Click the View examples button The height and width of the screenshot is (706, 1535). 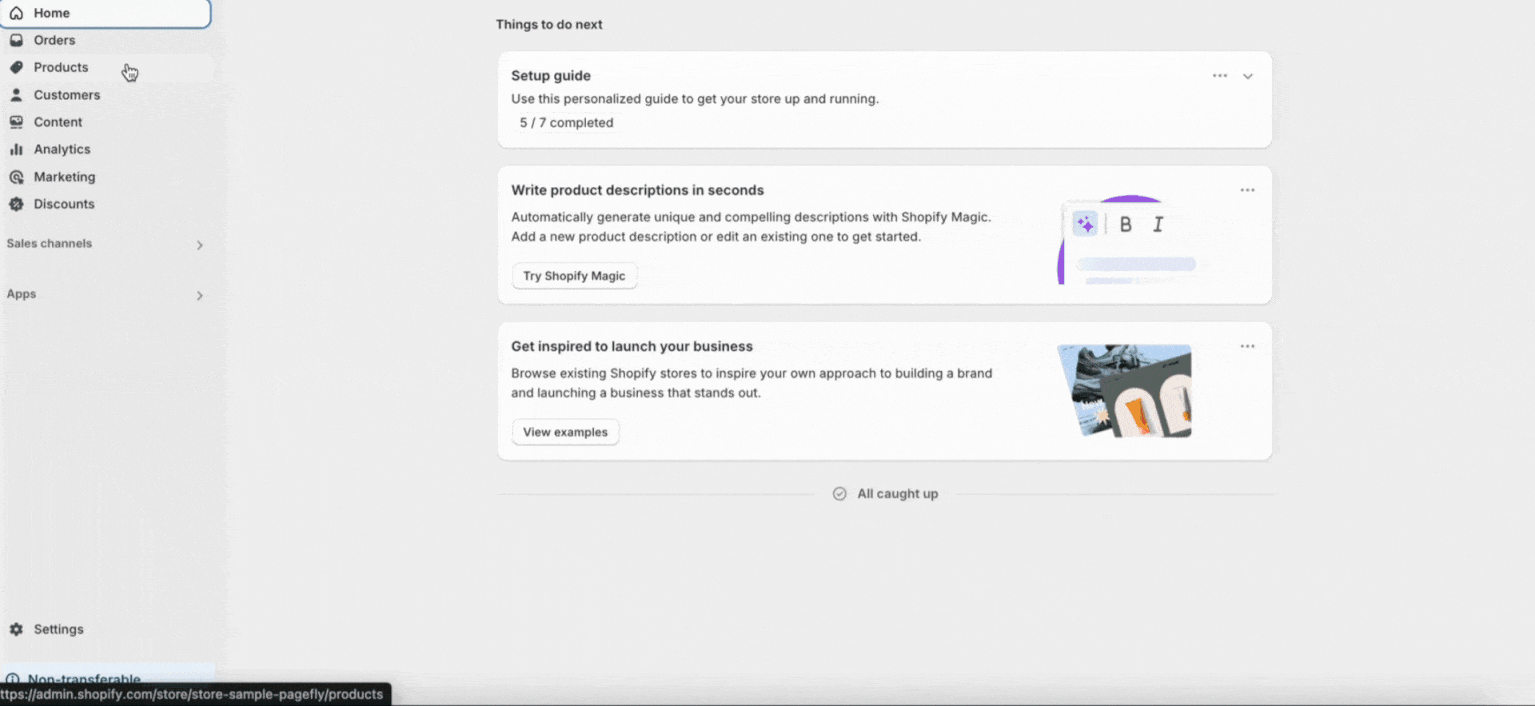coord(565,432)
